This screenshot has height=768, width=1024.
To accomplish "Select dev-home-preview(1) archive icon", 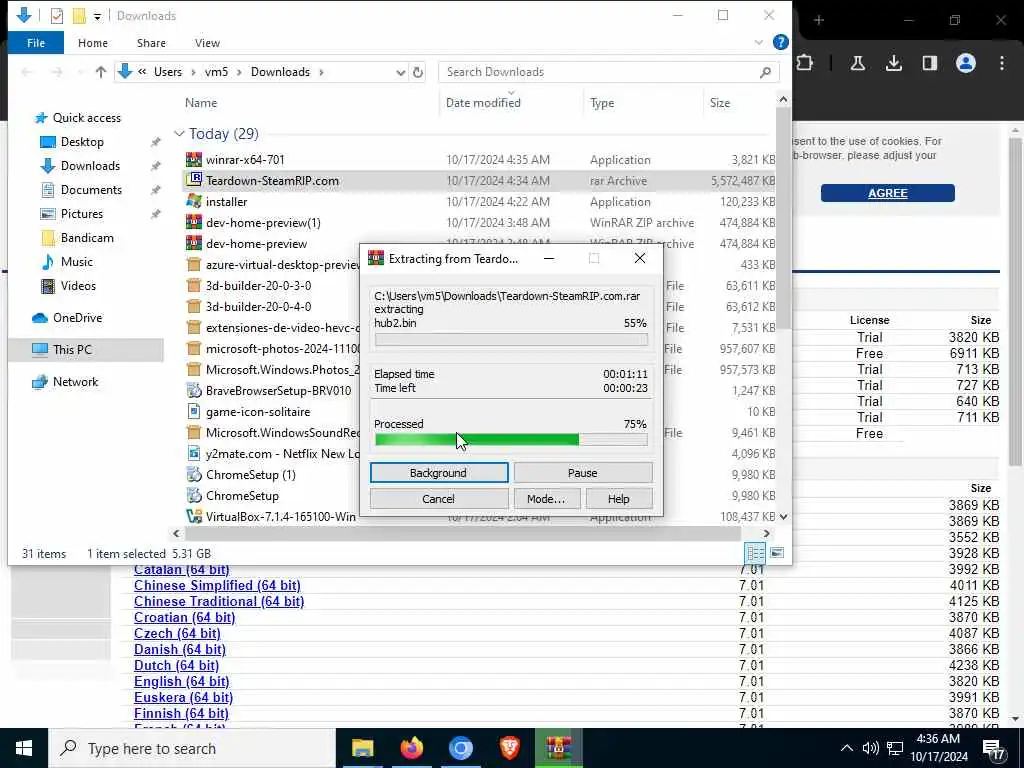I will click(x=194, y=223).
